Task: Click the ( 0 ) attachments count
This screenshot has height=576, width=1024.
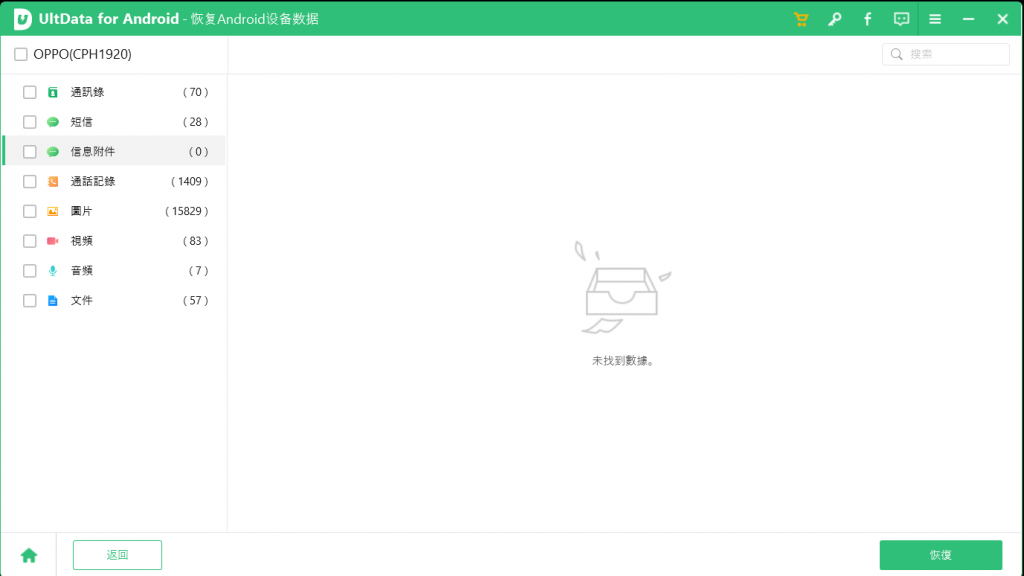Action: pos(199,152)
